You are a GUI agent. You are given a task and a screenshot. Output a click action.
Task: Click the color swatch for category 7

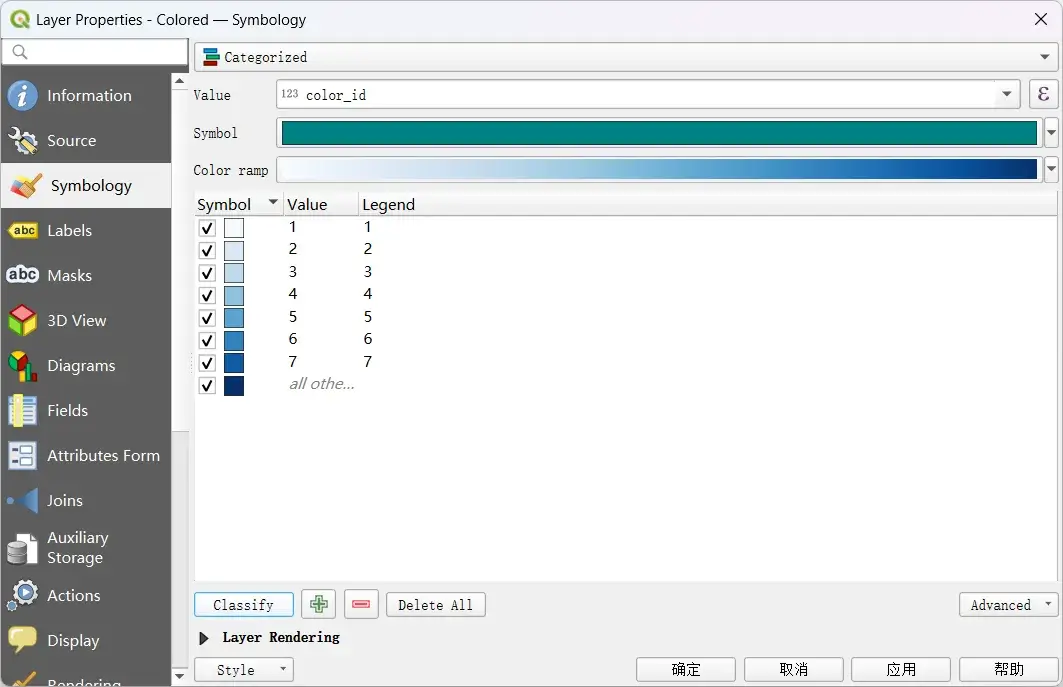point(234,363)
